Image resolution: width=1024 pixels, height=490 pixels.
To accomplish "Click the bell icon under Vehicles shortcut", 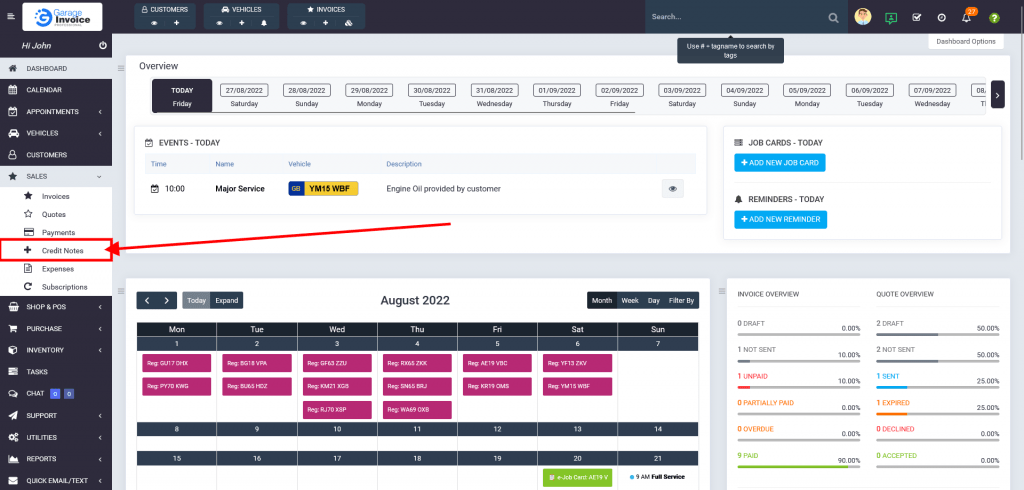I will click(x=264, y=22).
